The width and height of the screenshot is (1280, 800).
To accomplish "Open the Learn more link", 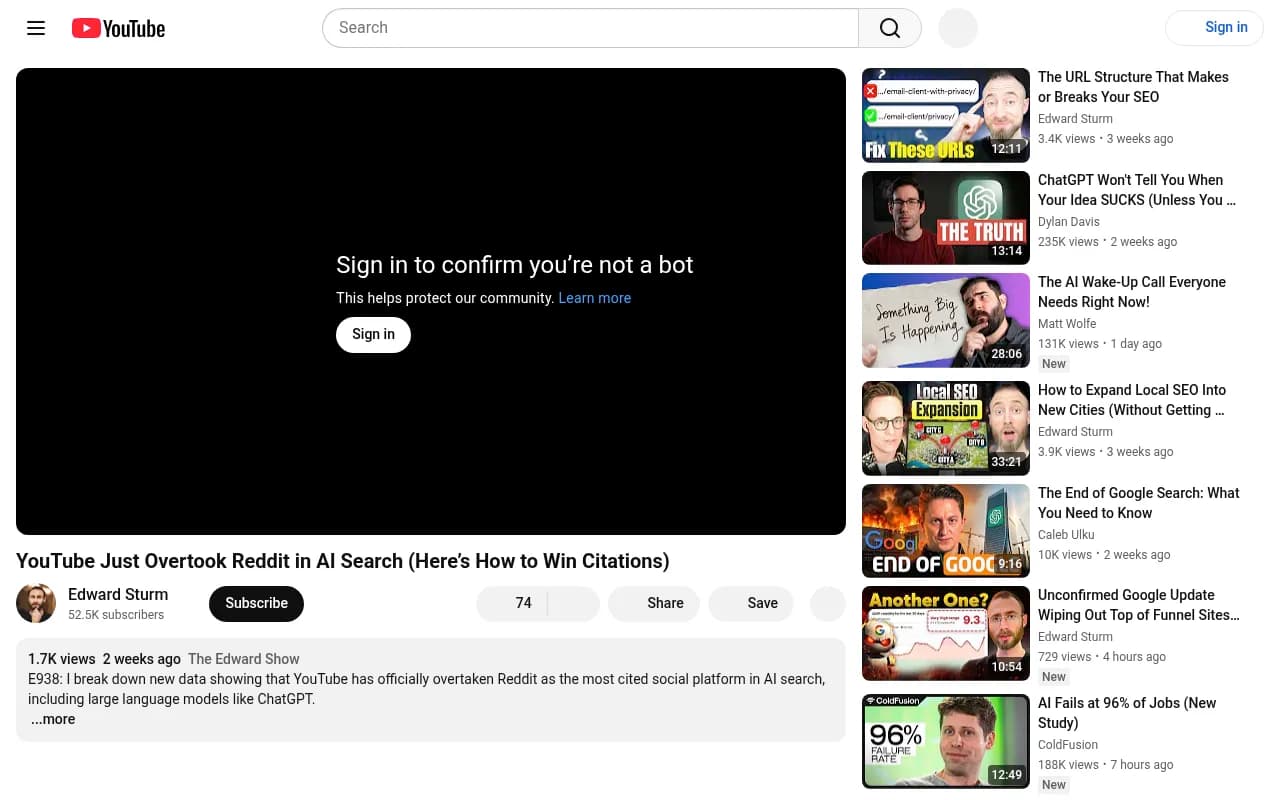I will pyautogui.click(x=594, y=298).
